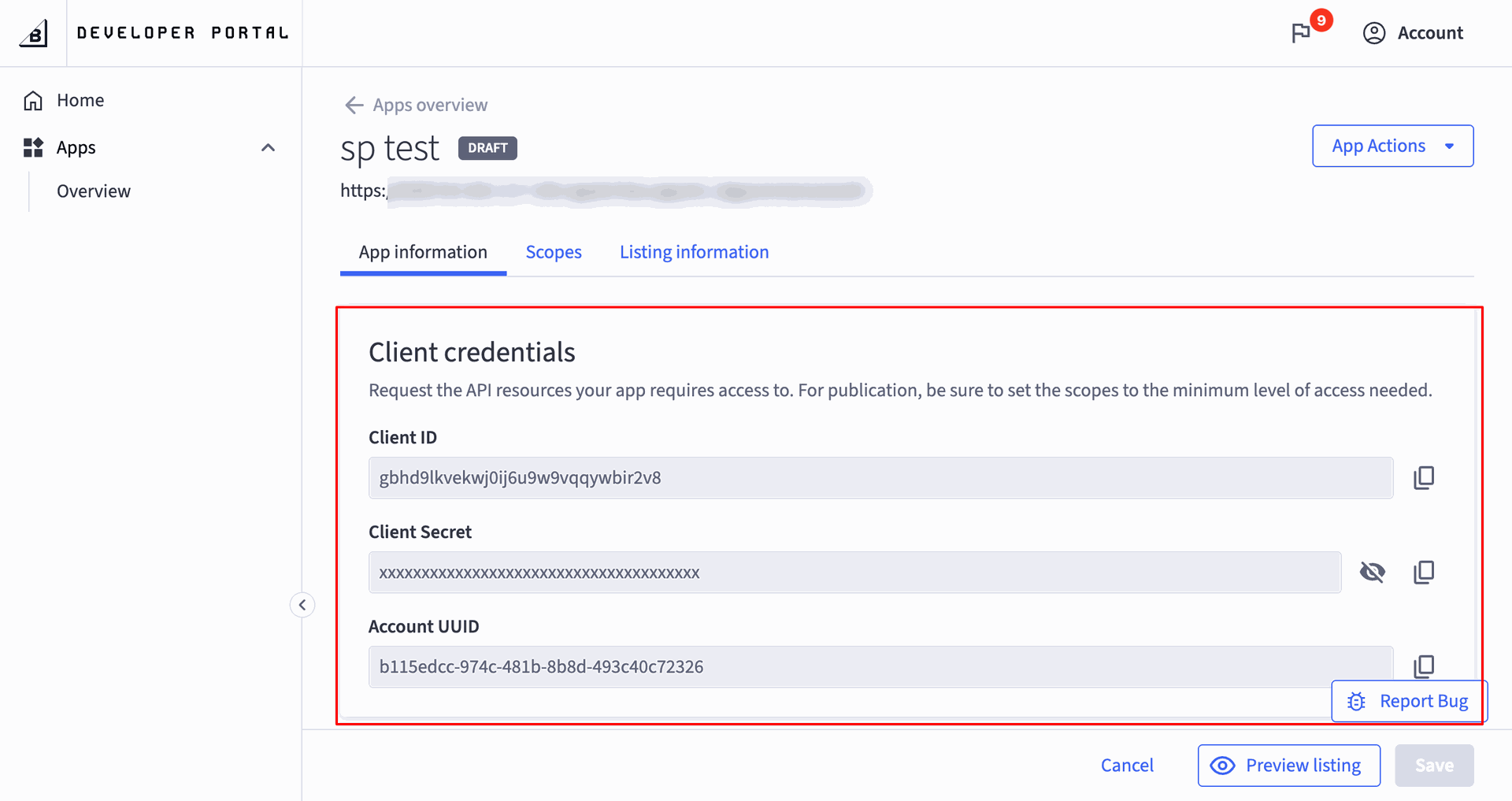Viewport: 1512px width, 801px height.
Task: Click inside the Client ID field
Action: (x=880, y=477)
